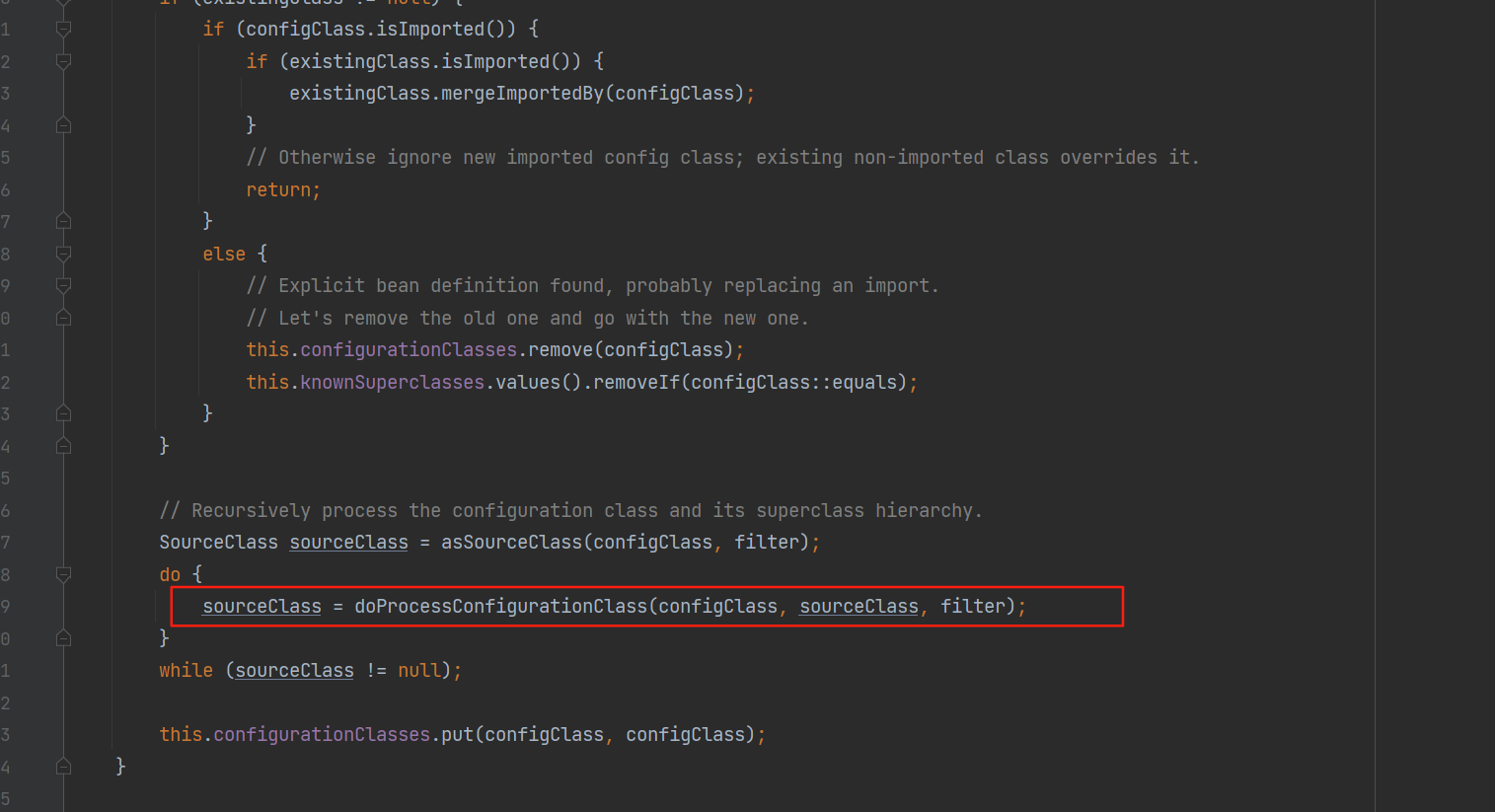The height and width of the screenshot is (812, 1495).
Task: Click 'isImported' in the configClass.isImported() condition
Action: pos(430,30)
